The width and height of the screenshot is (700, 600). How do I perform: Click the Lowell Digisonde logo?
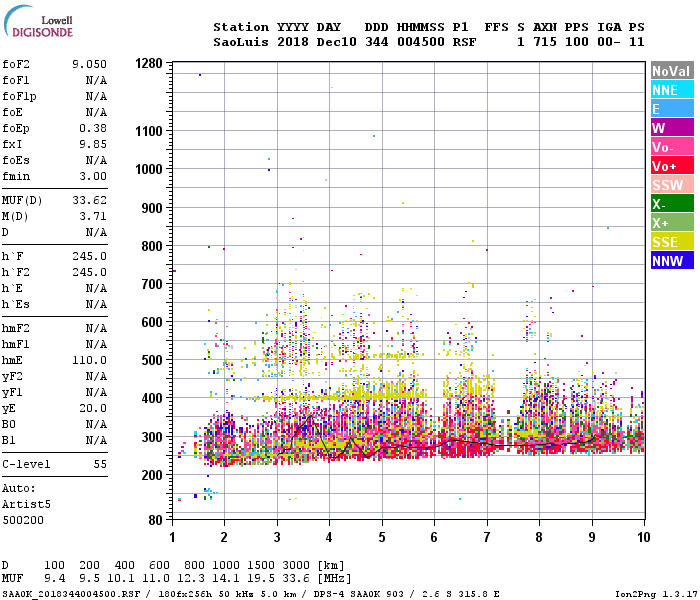tap(38, 22)
